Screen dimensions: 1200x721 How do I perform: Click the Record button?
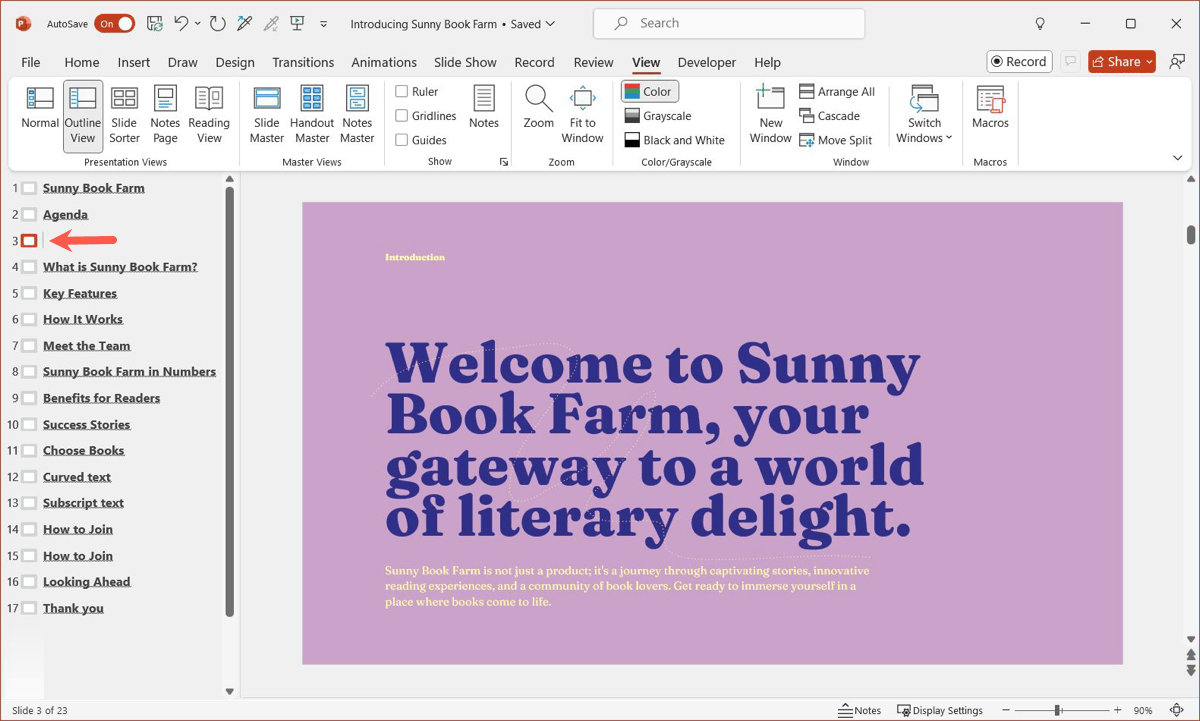1019,62
